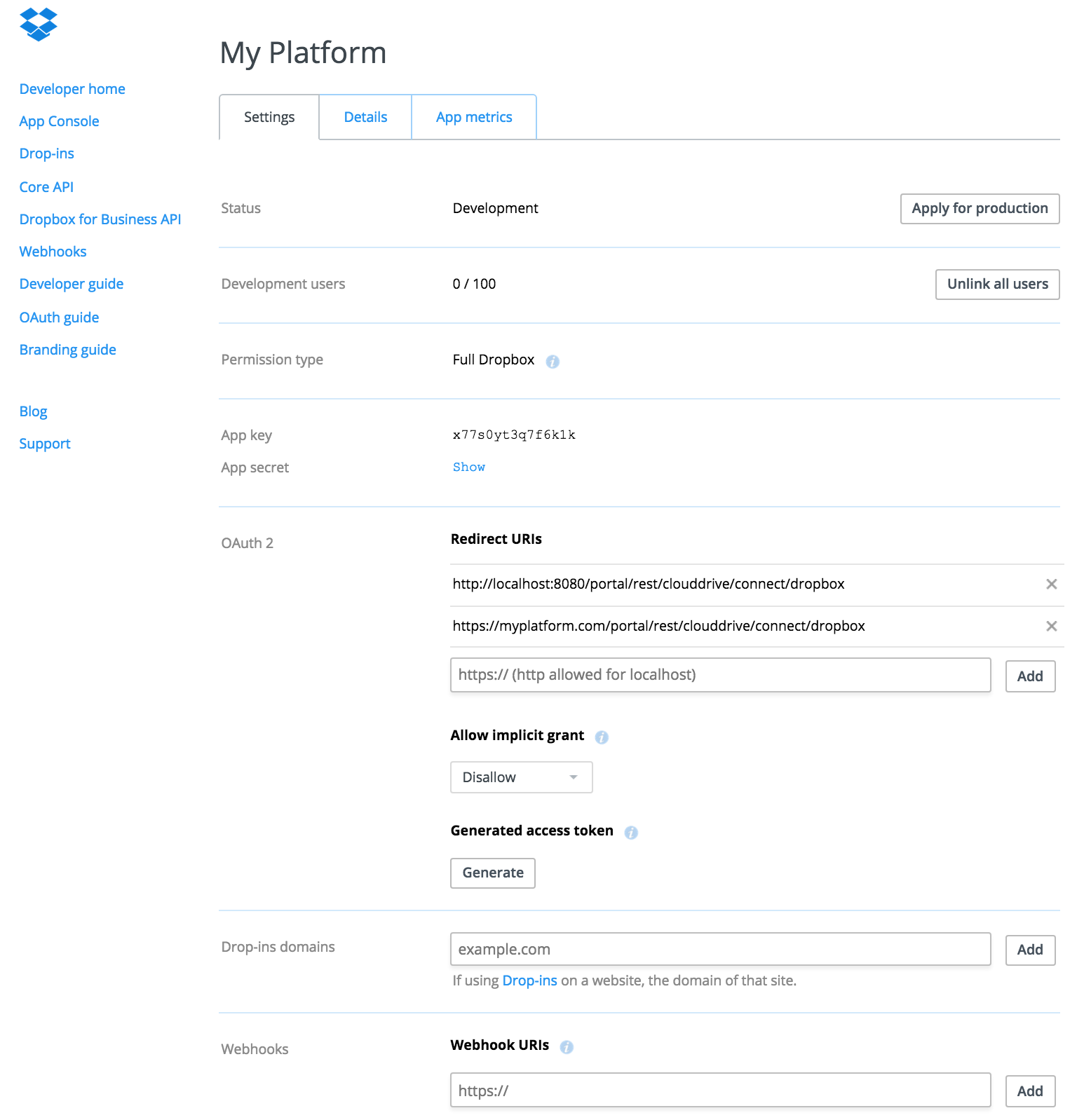Open the Support link
1084x1120 pixels.
pyautogui.click(x=45, y=444)
